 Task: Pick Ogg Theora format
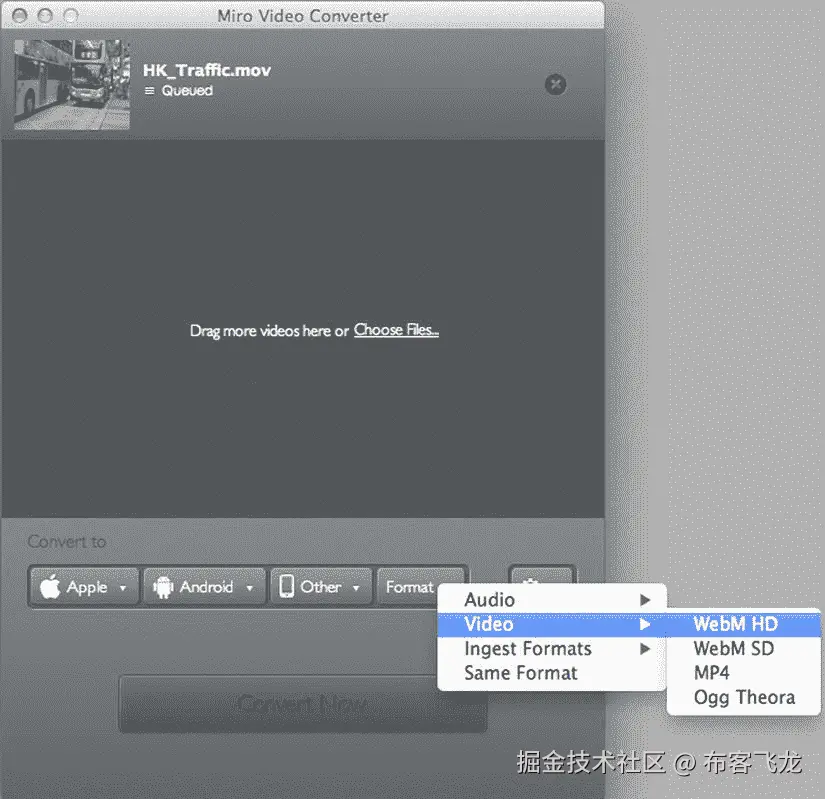pos(743,697)
